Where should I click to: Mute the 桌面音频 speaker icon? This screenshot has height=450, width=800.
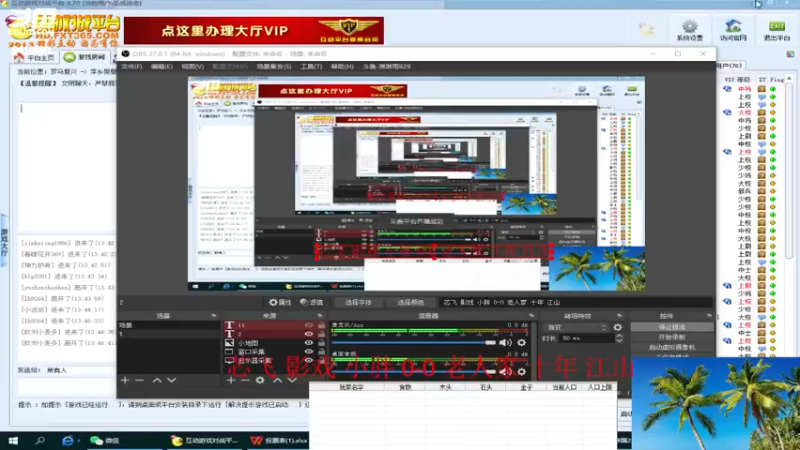505,372
